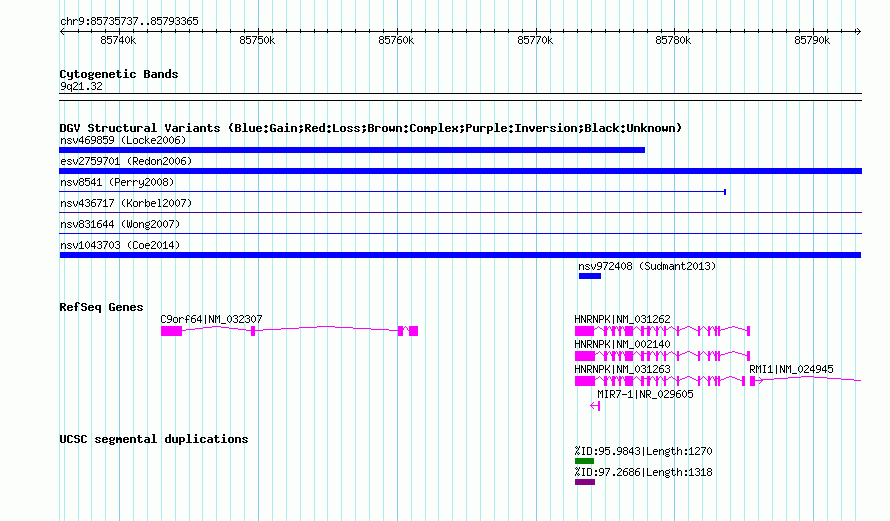Click the nsv8541 (Perry2008) label
Screen dimensions: 890x521
point(117,182)
